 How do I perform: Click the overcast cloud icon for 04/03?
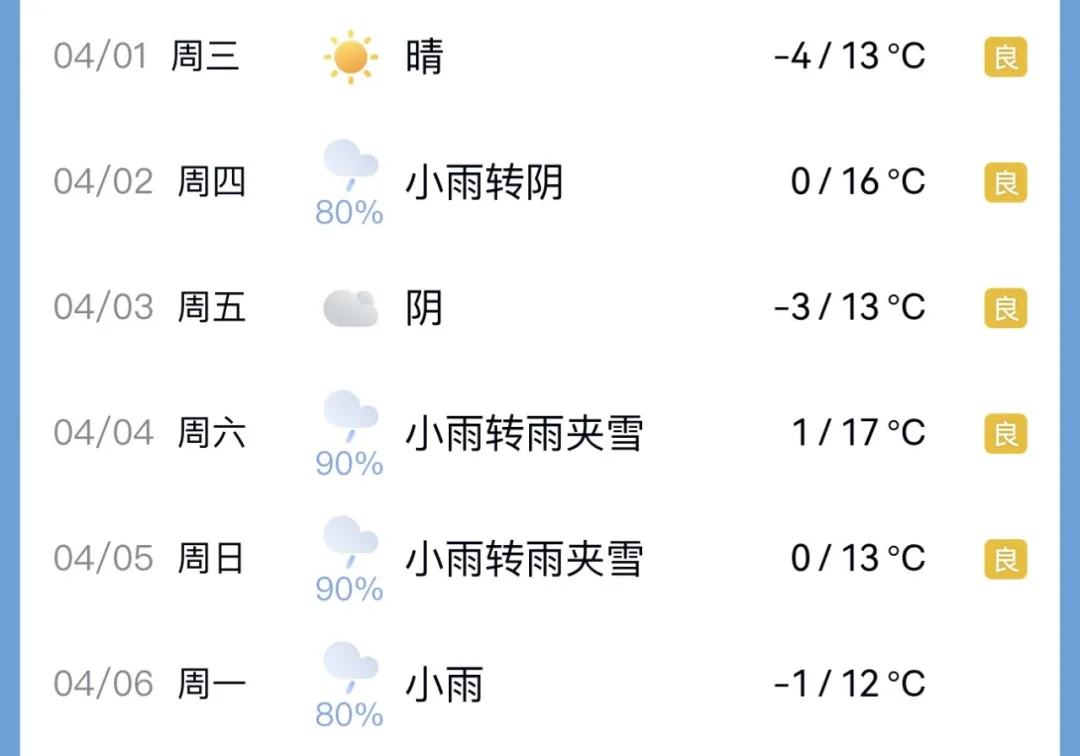pos(351,309)
